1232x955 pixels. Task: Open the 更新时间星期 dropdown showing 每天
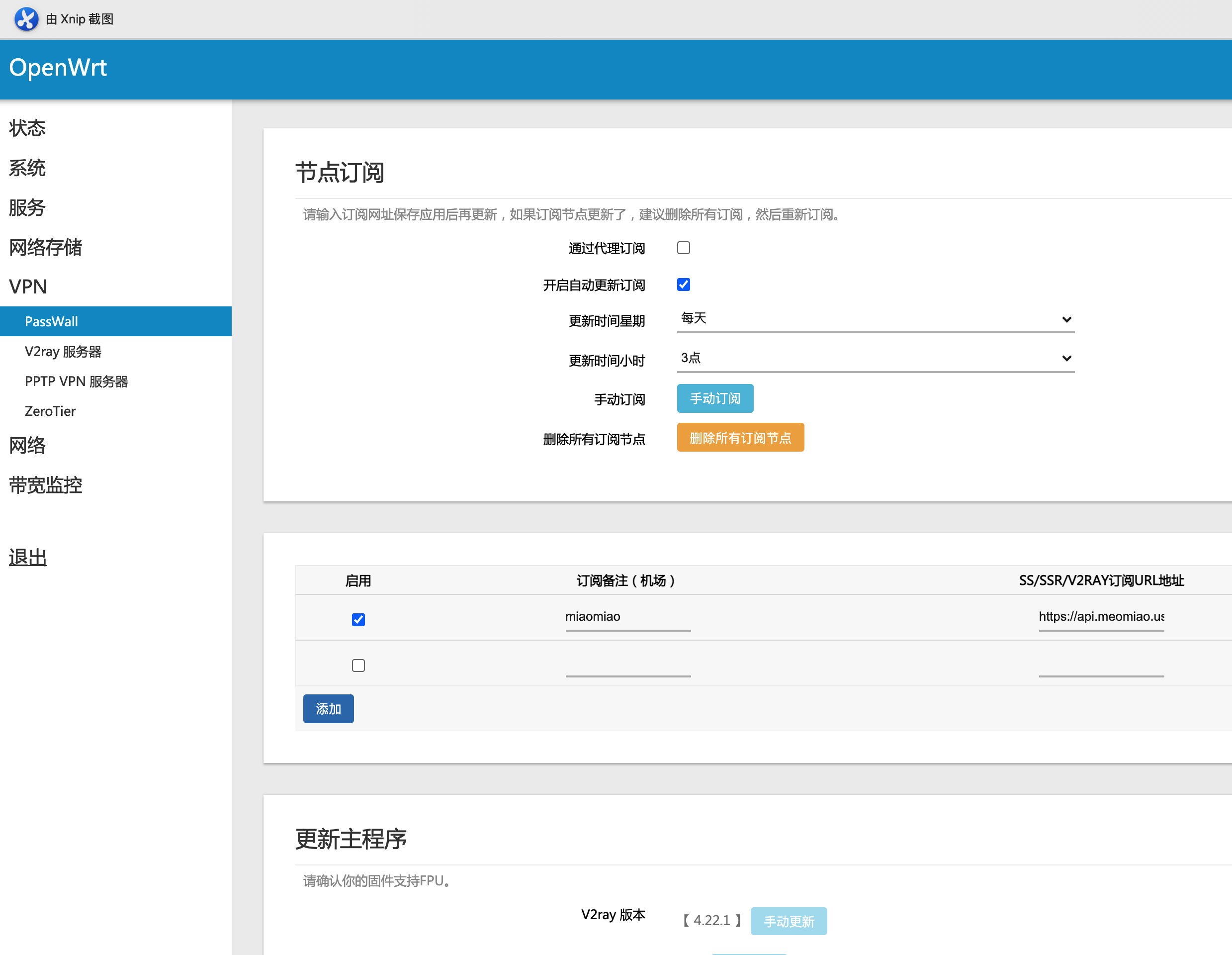tap(875, 319)
